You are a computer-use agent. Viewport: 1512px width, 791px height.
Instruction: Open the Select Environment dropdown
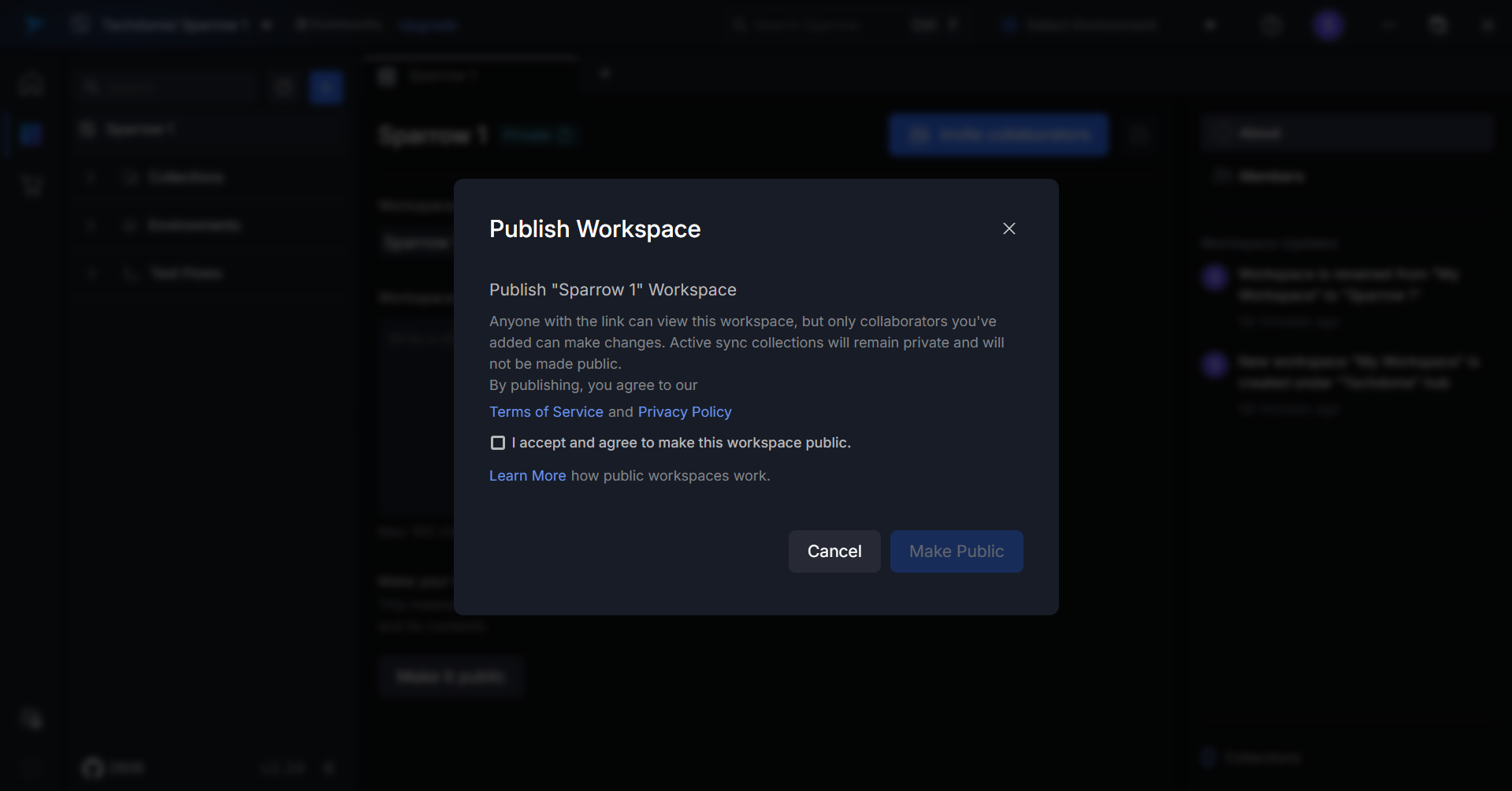(1091, 25)
